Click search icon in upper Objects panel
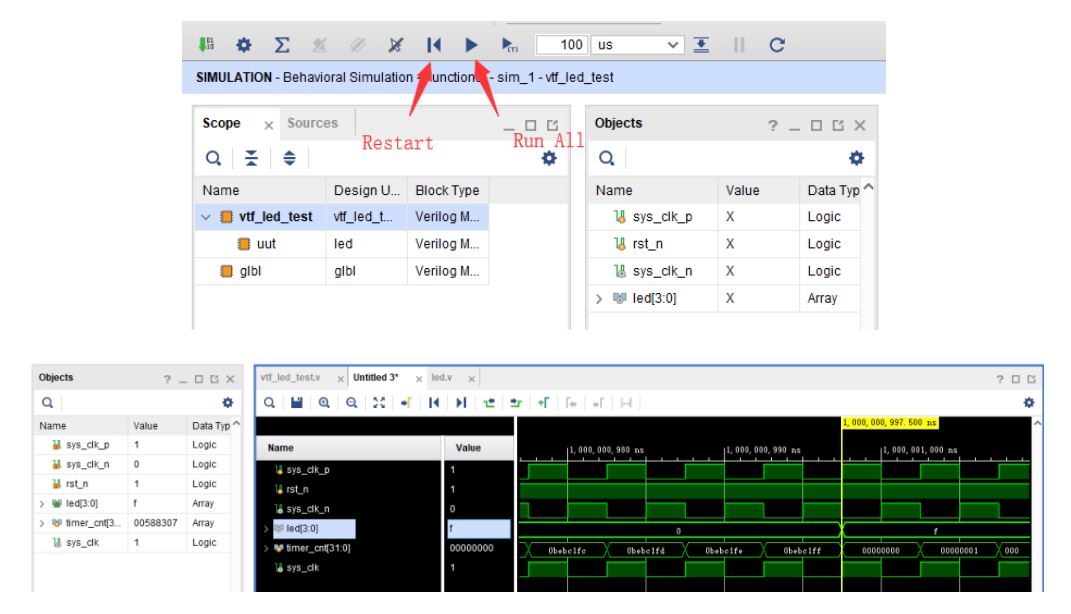 pos(606,158)
